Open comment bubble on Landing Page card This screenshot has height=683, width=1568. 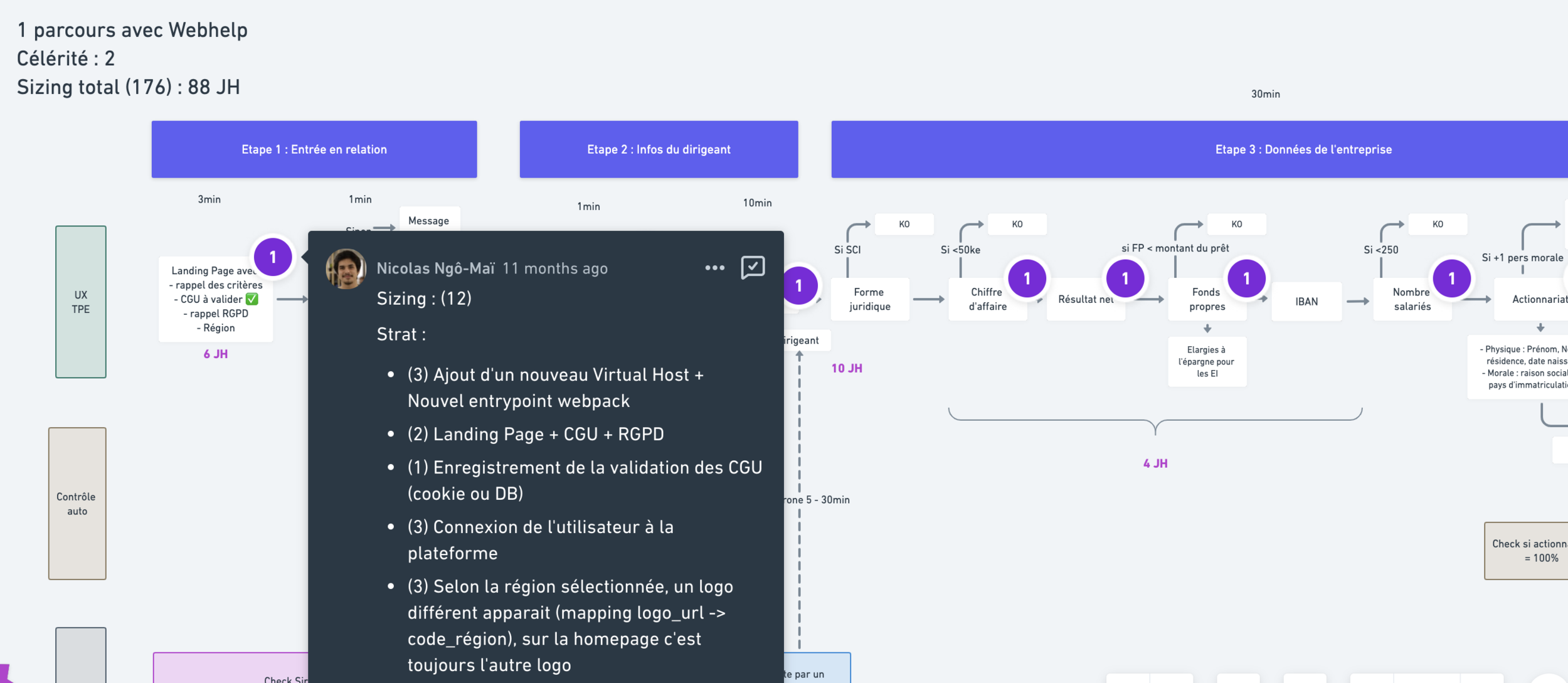[273, 257]
